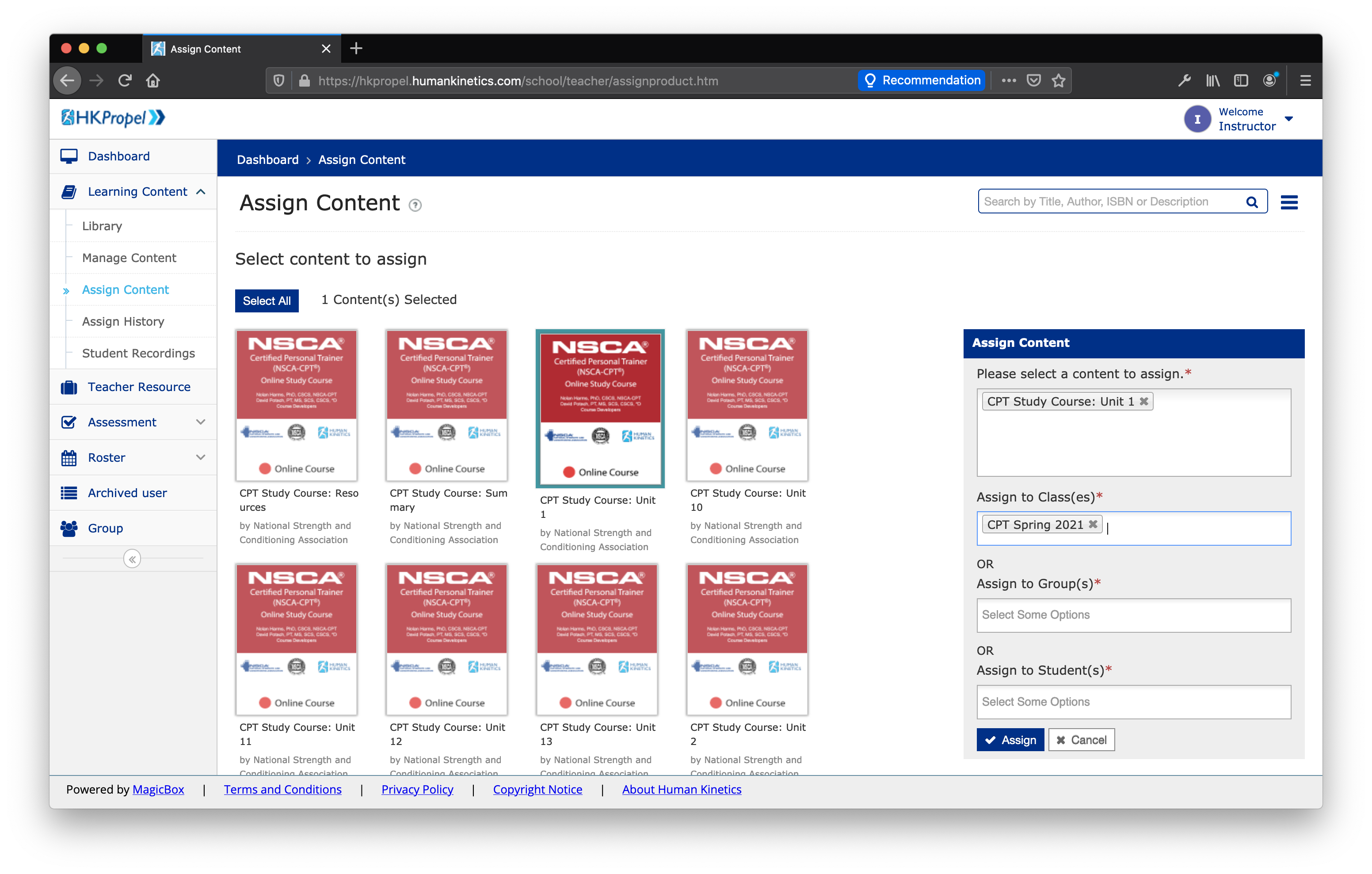Select the CPT Study Course: Summary cover
The height and width of the screenshot is (874, 1372).
click(x=447, y=405)
